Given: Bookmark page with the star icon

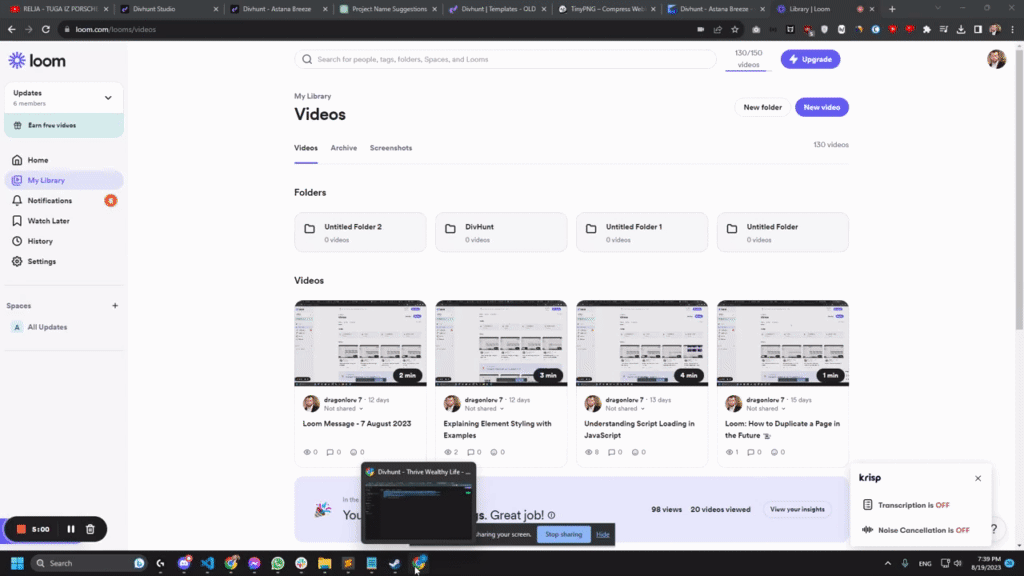Looking at the screenshot, I should [735, 29].
